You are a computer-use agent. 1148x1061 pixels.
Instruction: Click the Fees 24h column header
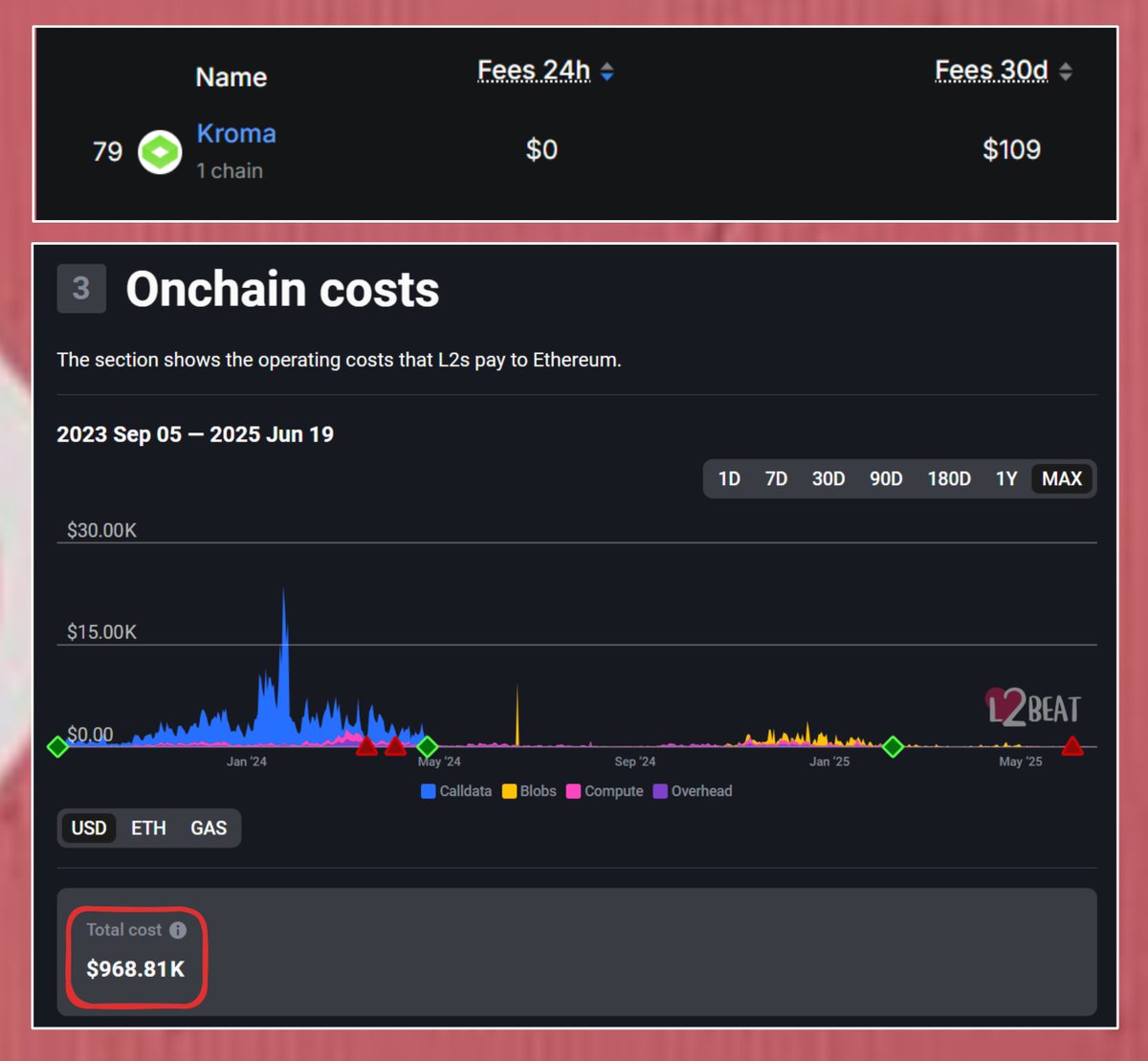coord(534,71)
